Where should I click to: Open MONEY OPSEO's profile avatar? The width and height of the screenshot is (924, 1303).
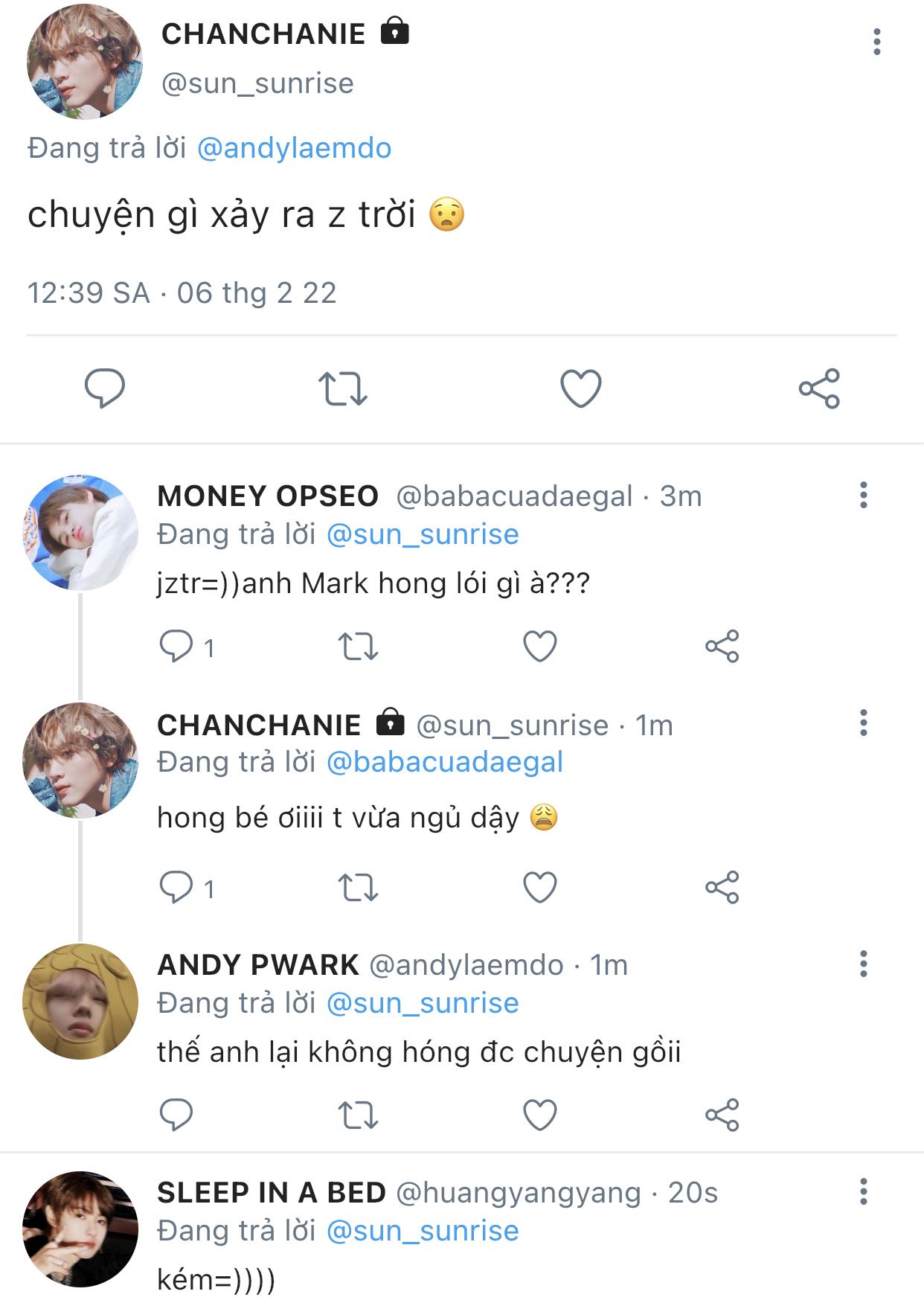click(80, 532)
